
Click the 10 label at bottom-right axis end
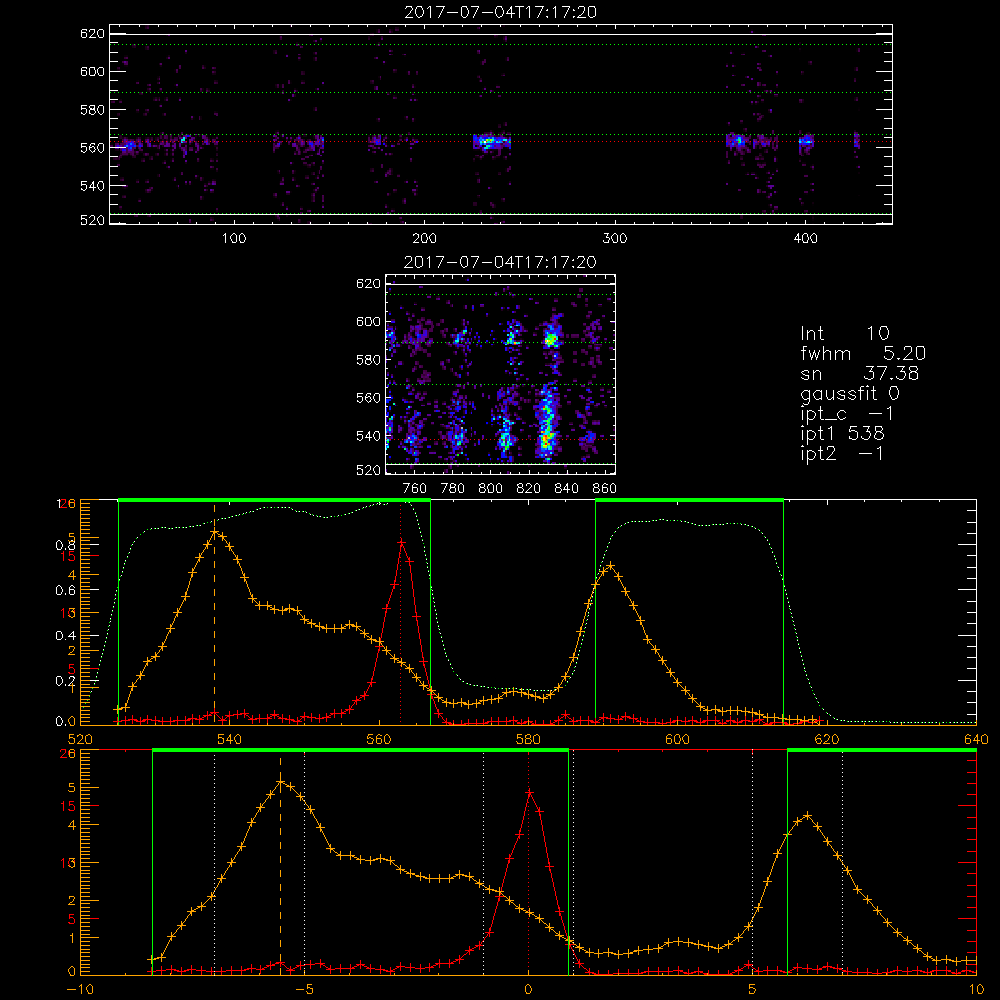click(976, 990)
